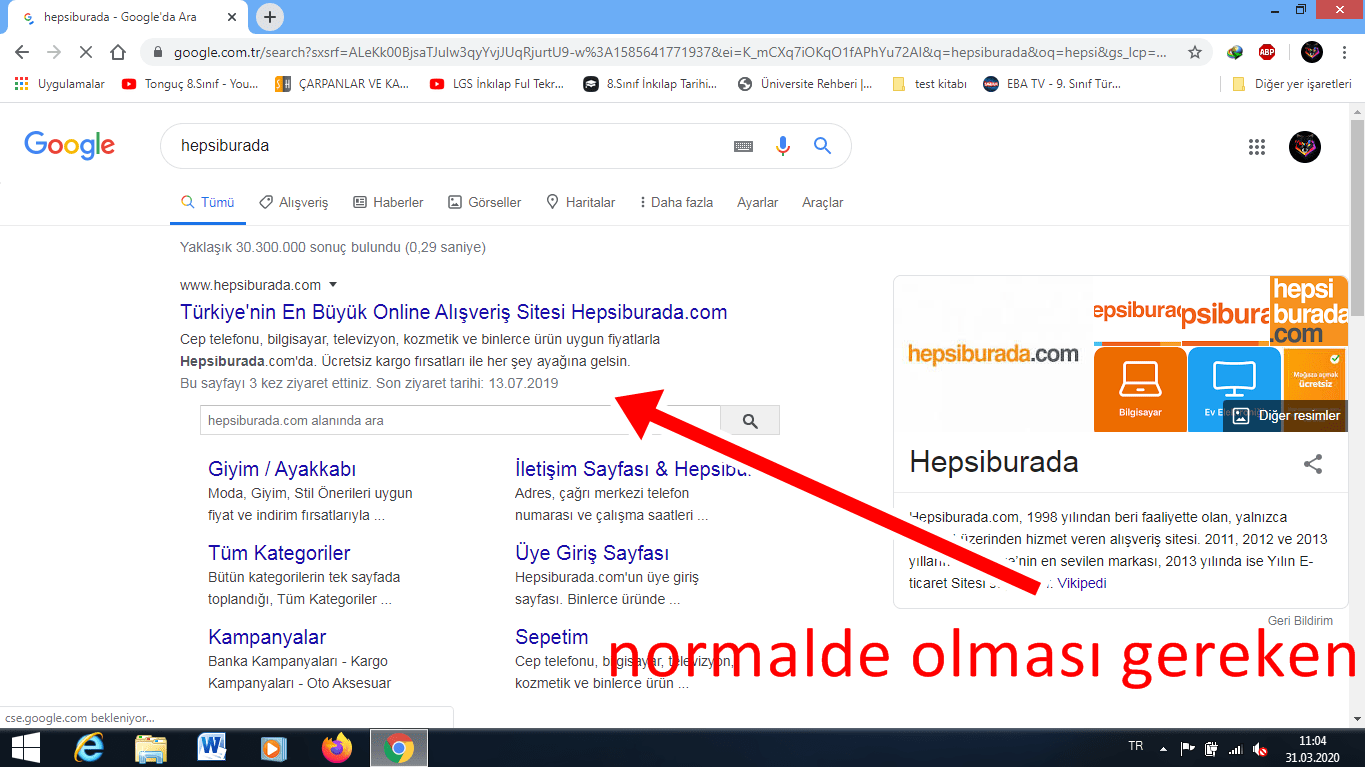
Task: Open the Üniversite Rehberi bookmark
Action: point(805,84)
